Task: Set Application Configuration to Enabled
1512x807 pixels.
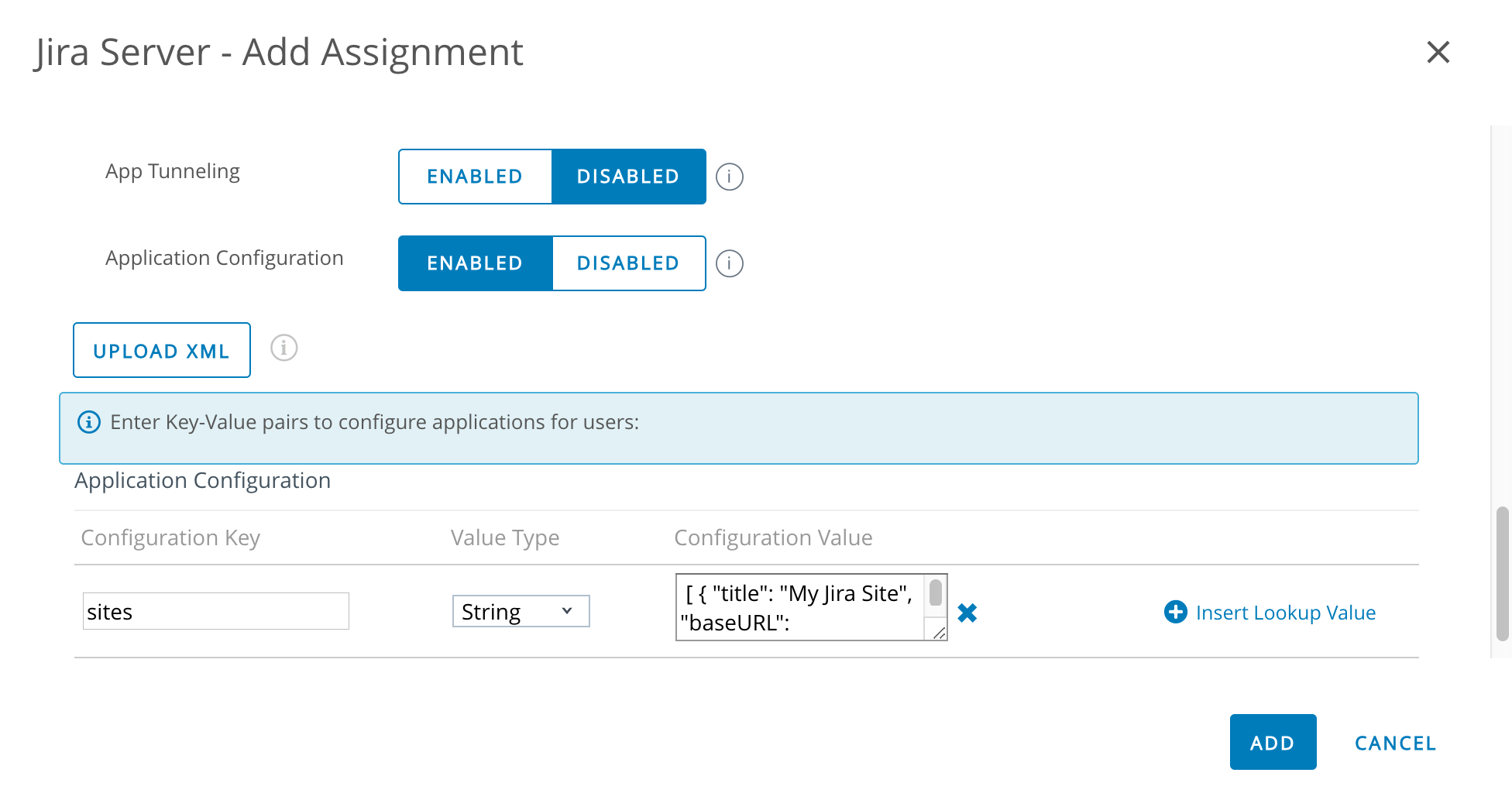Action: 475,263
